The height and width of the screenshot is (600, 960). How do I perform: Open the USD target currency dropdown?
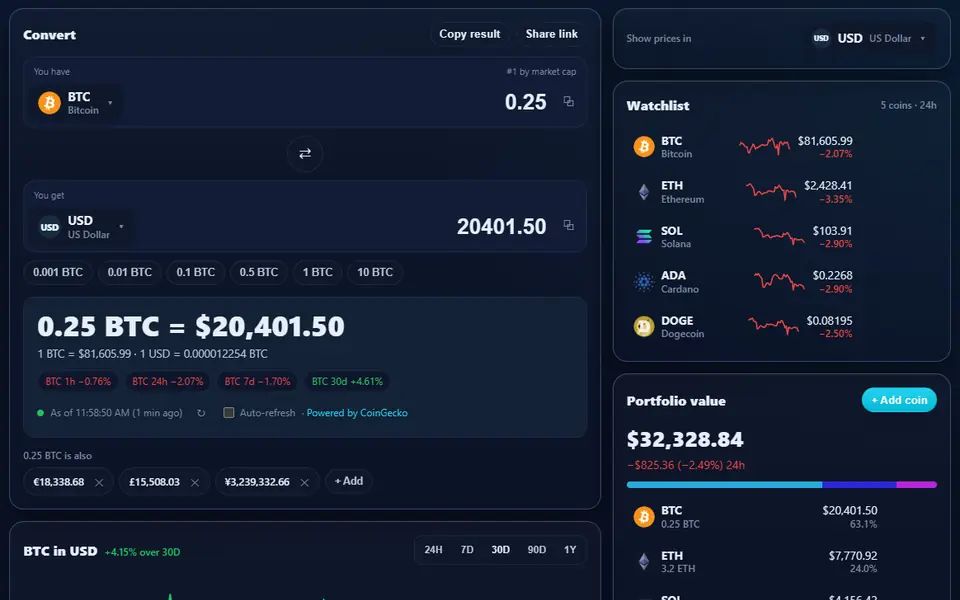click(x=82, y=227)
